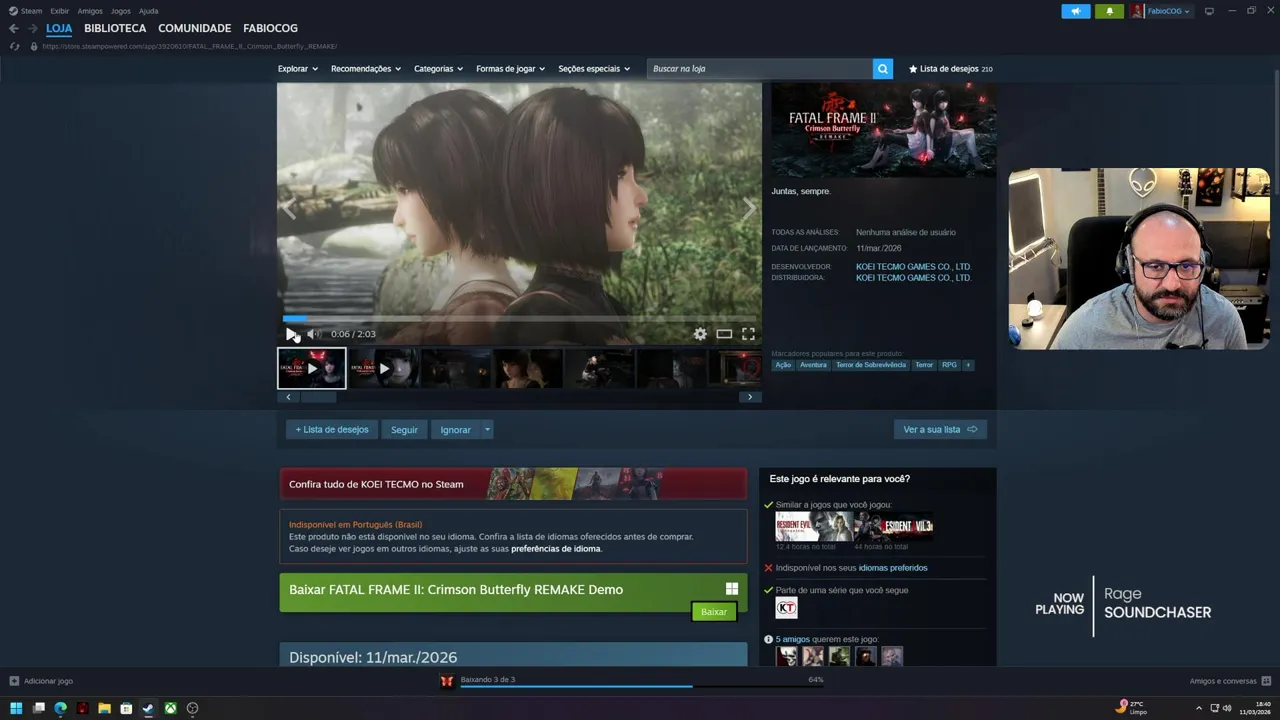This screenshot has width=1280, height=720.
Task: Open the Lista de desejos 210 link
Action: click(950, 69)
